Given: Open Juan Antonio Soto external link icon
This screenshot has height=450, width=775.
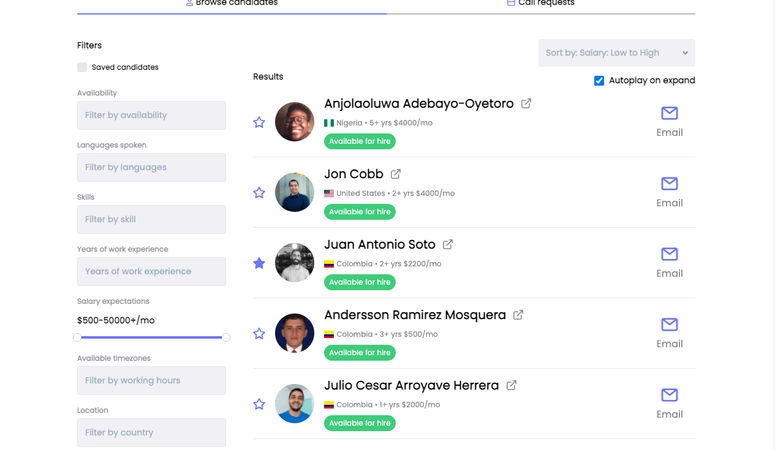Looking at the screenshot, I should pos(448,244).
